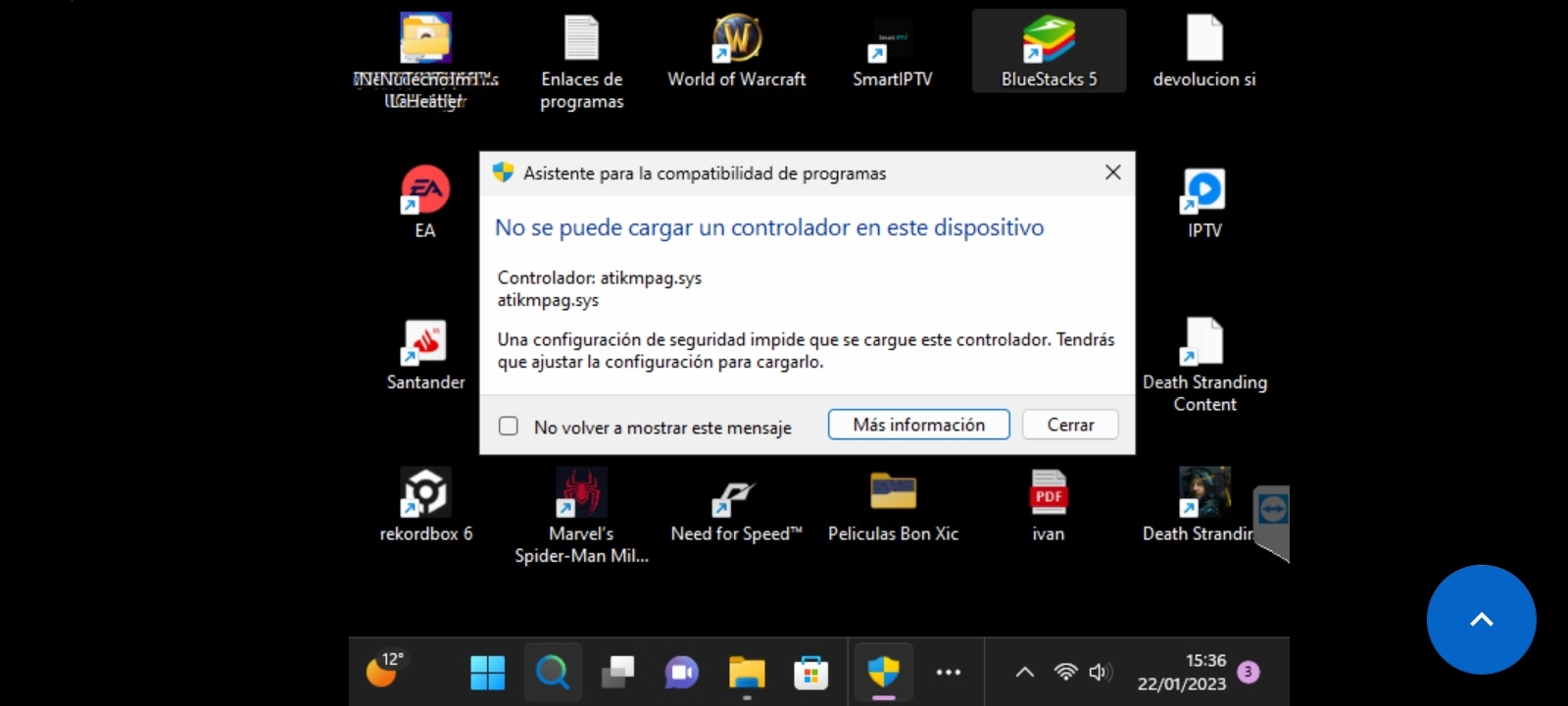Open the ivan PDF file

click(x=1048, y=493)
